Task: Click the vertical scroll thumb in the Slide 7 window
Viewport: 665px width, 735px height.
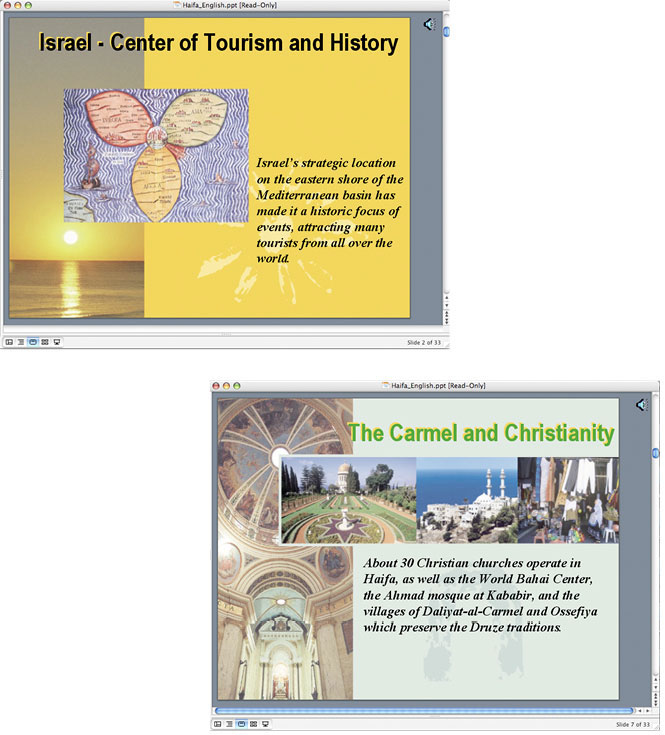Action: [x=655, y=455]
